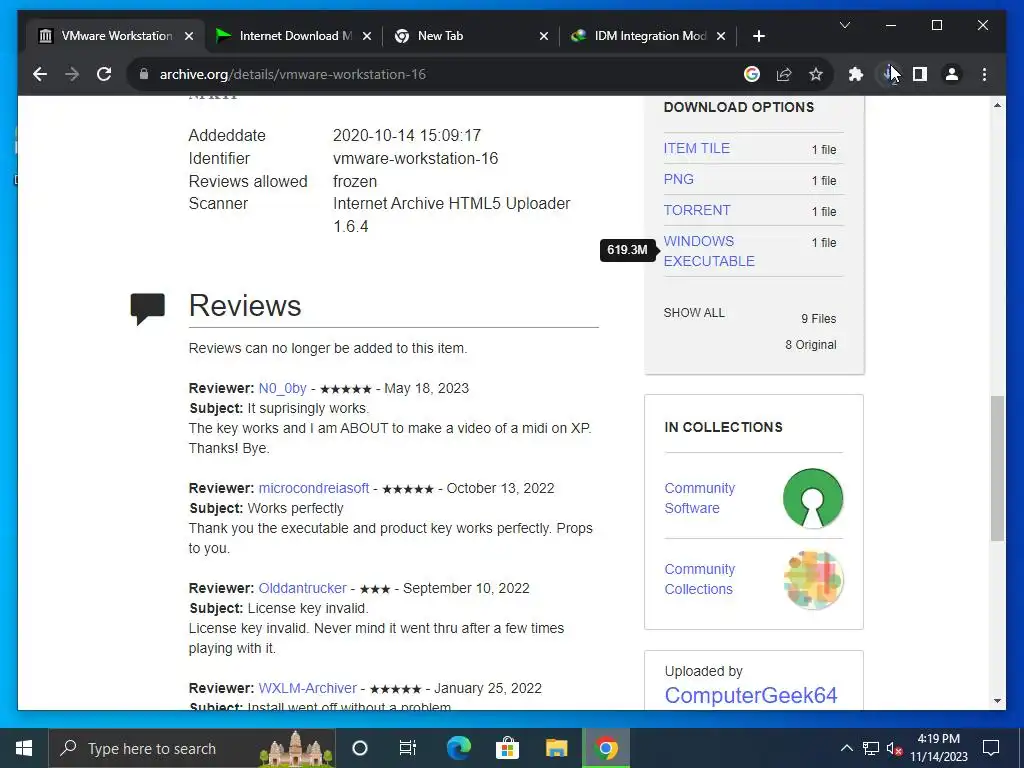Open reviewer N0_0by profile
Image resolution: width=1024 pixels, height=768 pixels.
pos(282,389)
